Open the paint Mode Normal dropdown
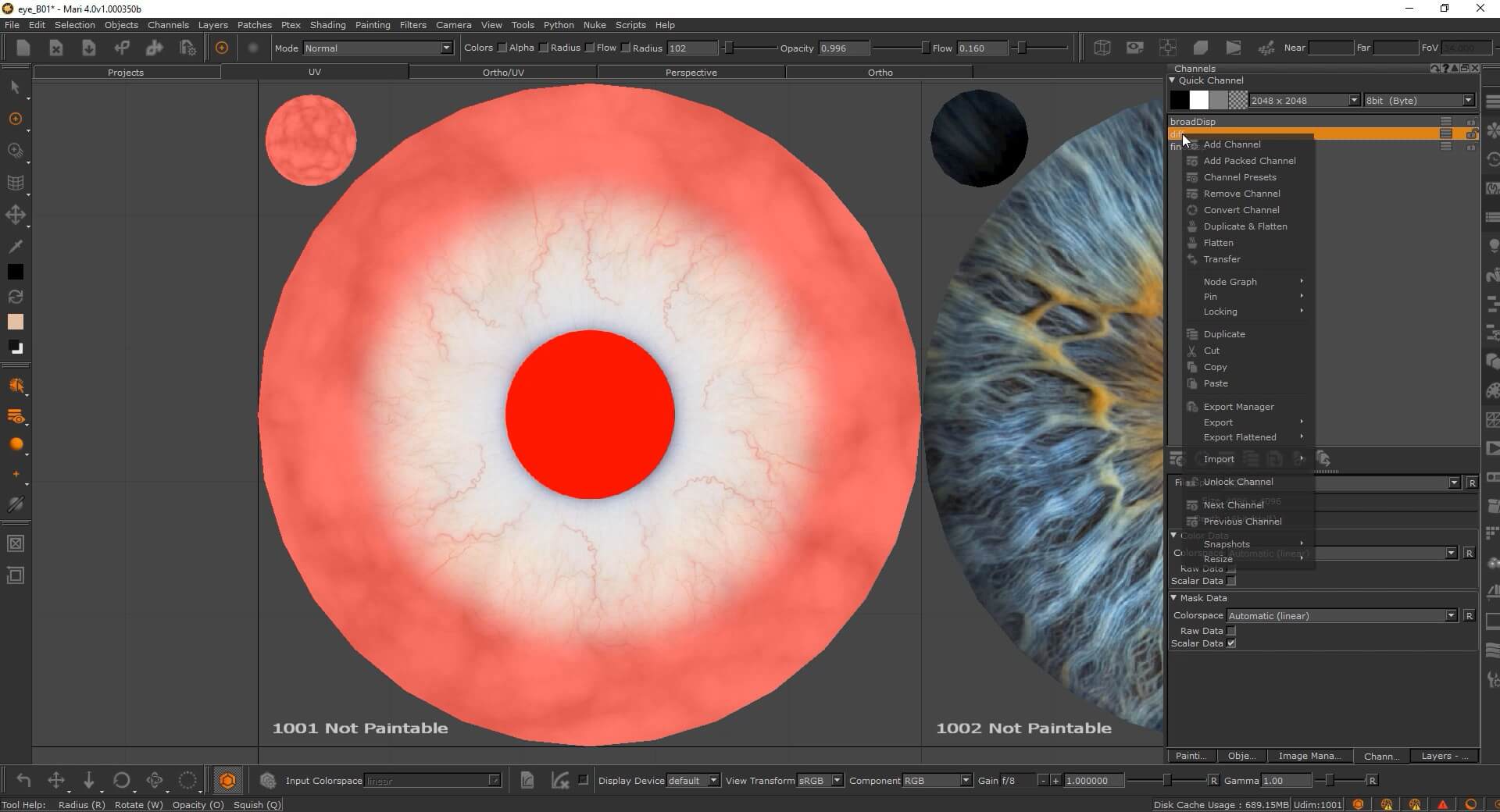The height and width of the screenshot is (812, 1500). 377,48
